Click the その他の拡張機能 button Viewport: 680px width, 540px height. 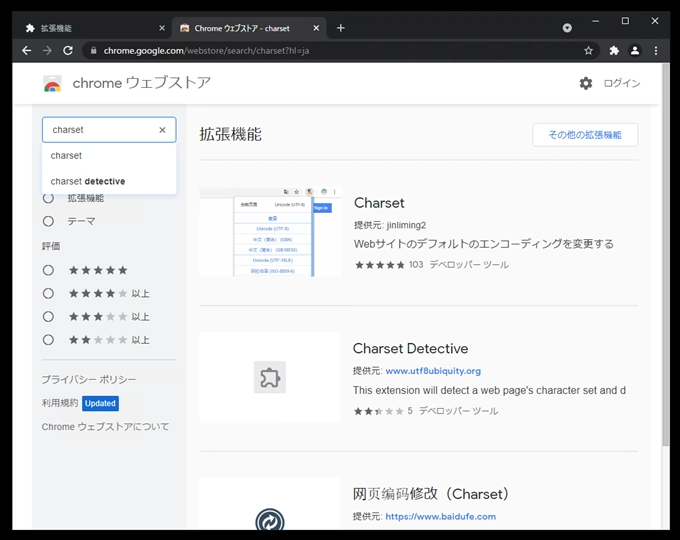[585, 135]
